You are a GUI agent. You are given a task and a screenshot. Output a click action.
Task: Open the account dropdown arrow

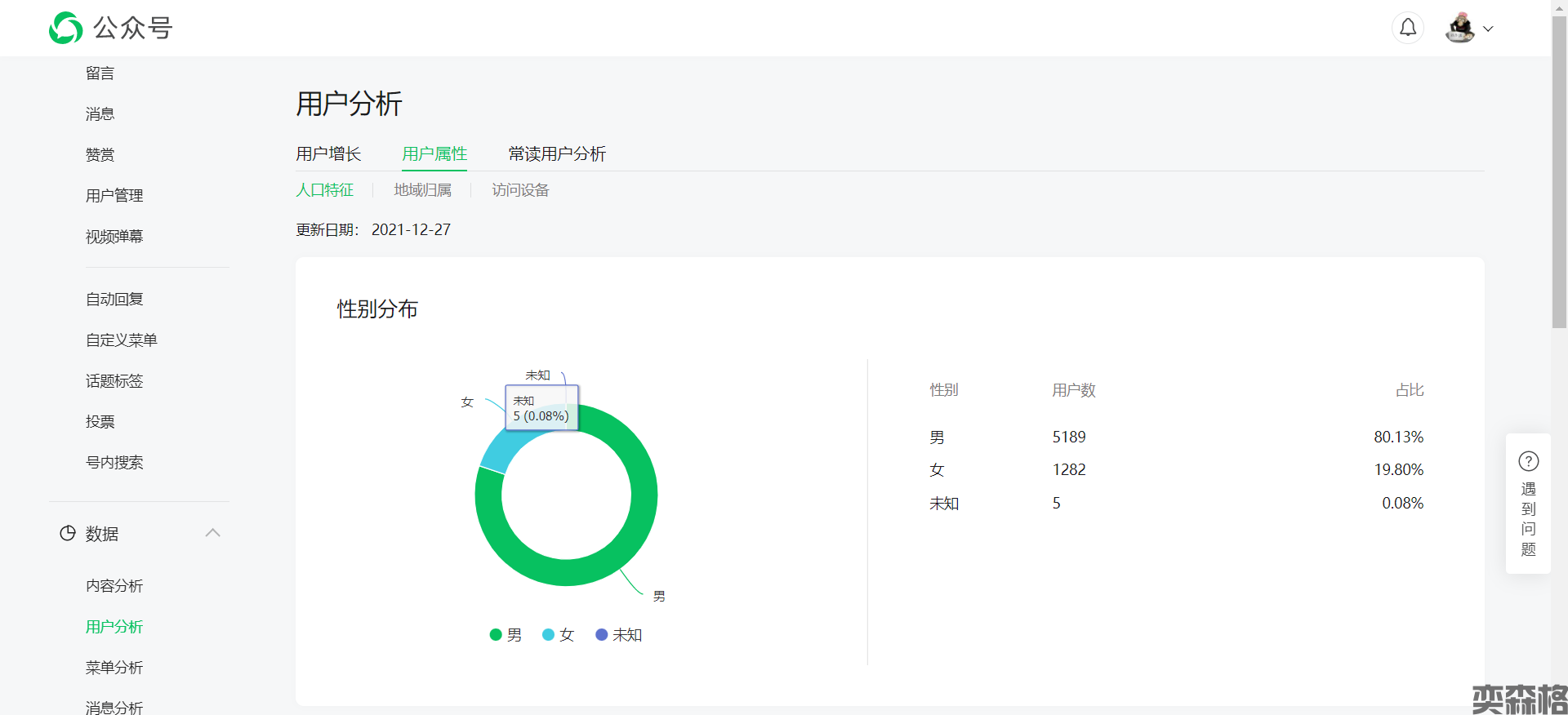(1488, 29)
